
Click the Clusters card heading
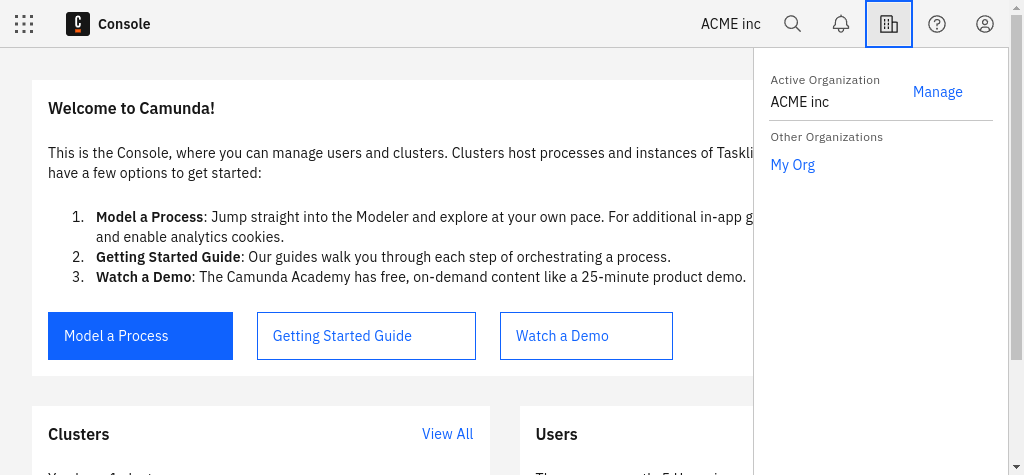point(78,434)
